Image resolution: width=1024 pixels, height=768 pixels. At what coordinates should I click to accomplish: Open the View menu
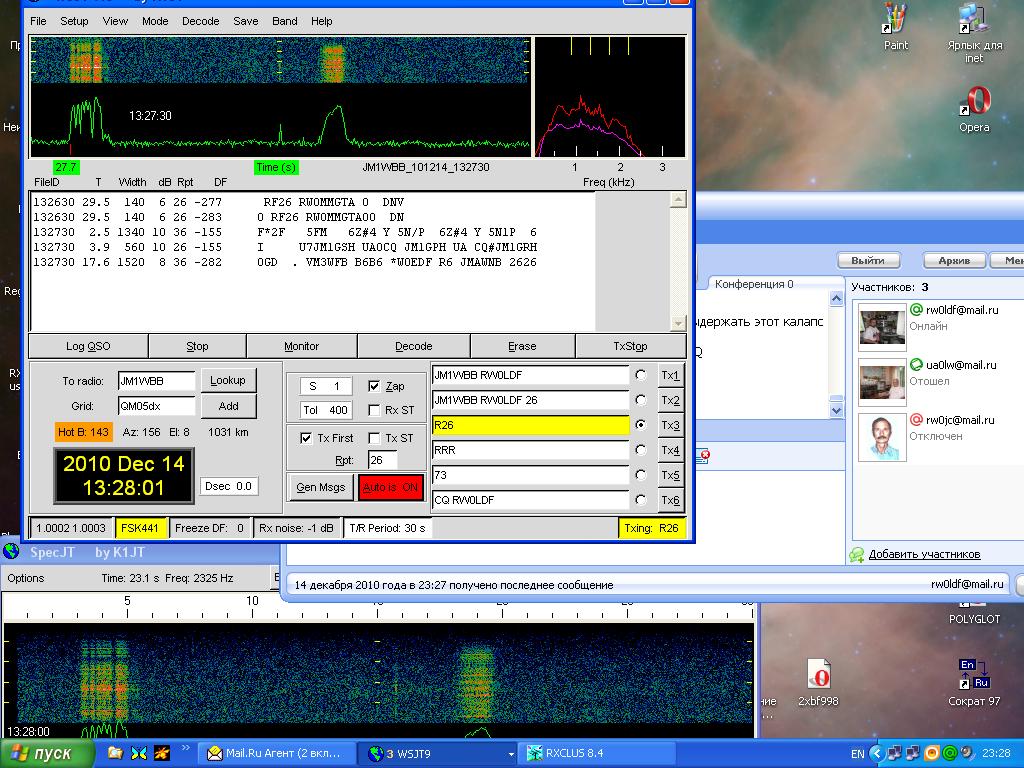[115, 21]
